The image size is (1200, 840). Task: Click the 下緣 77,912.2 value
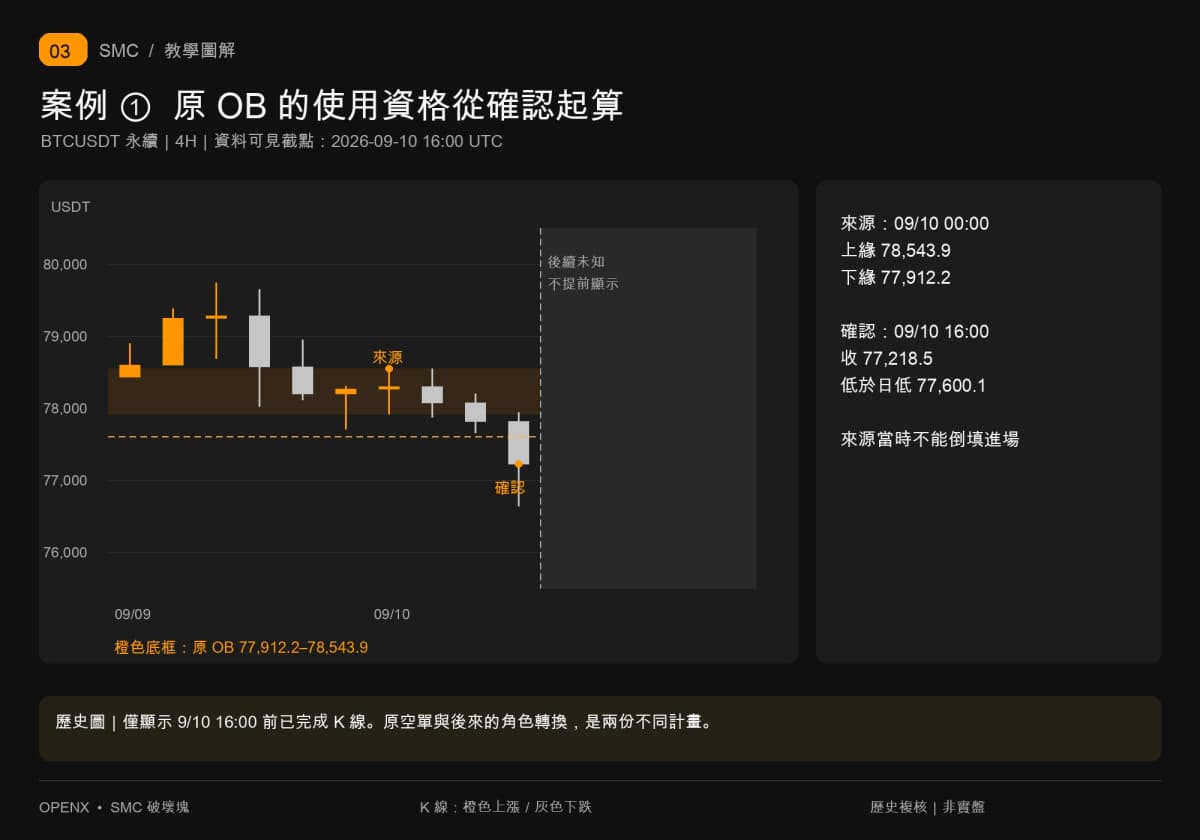click(x=896, y=278)
